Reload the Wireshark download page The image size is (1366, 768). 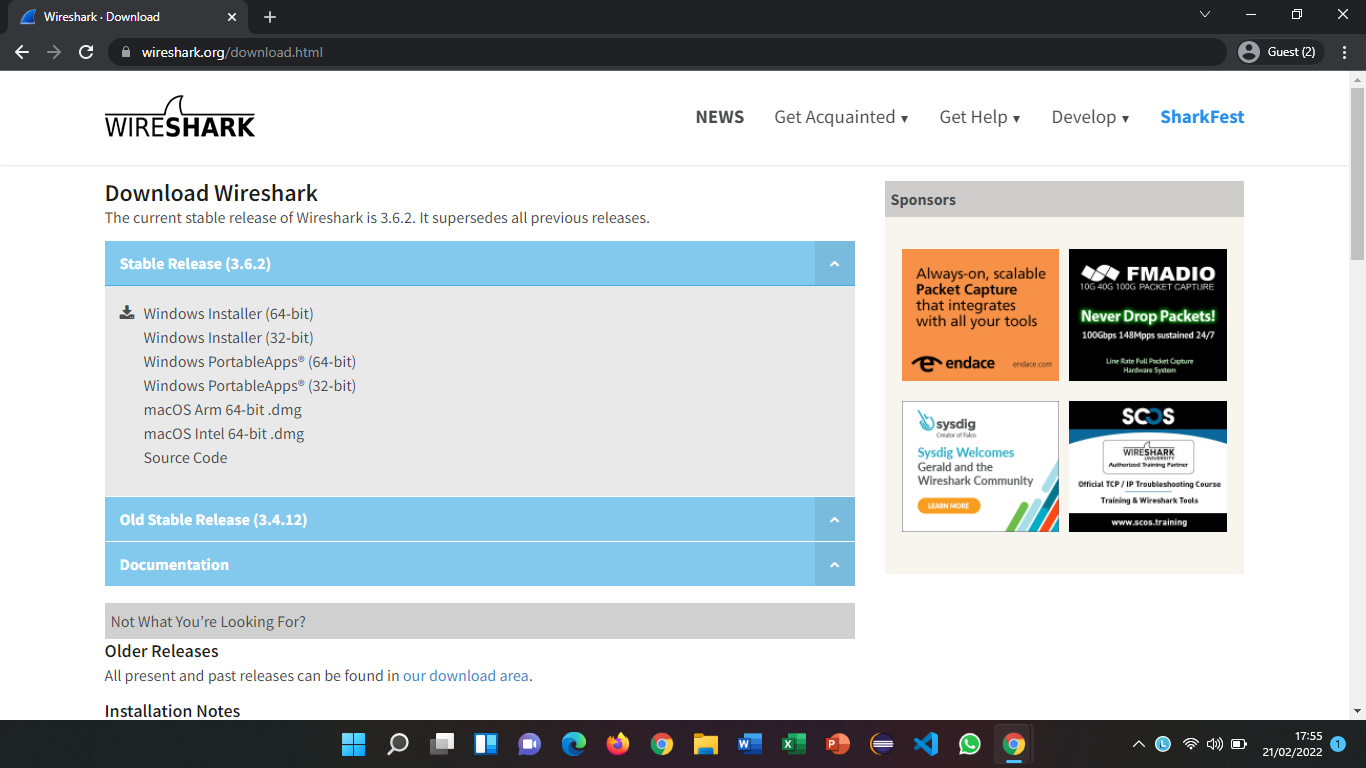[x=86, y=52]
